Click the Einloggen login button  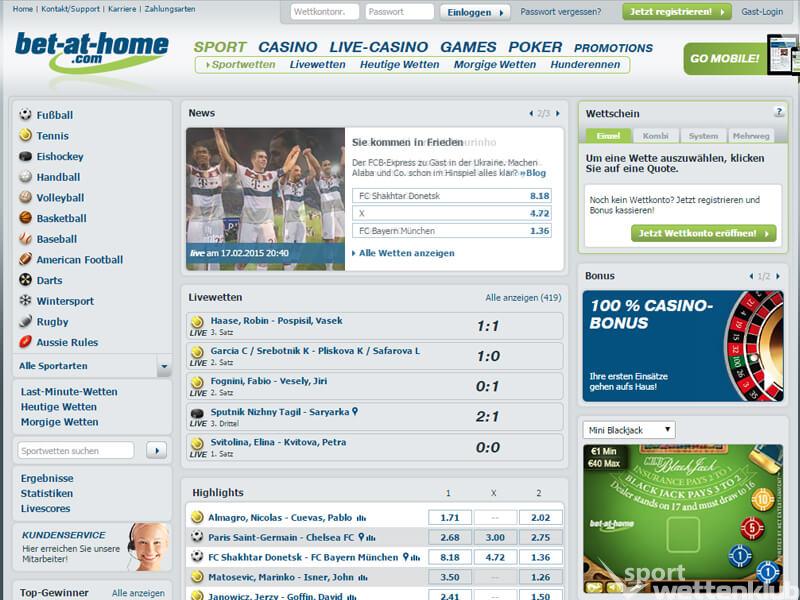point(474,12)
